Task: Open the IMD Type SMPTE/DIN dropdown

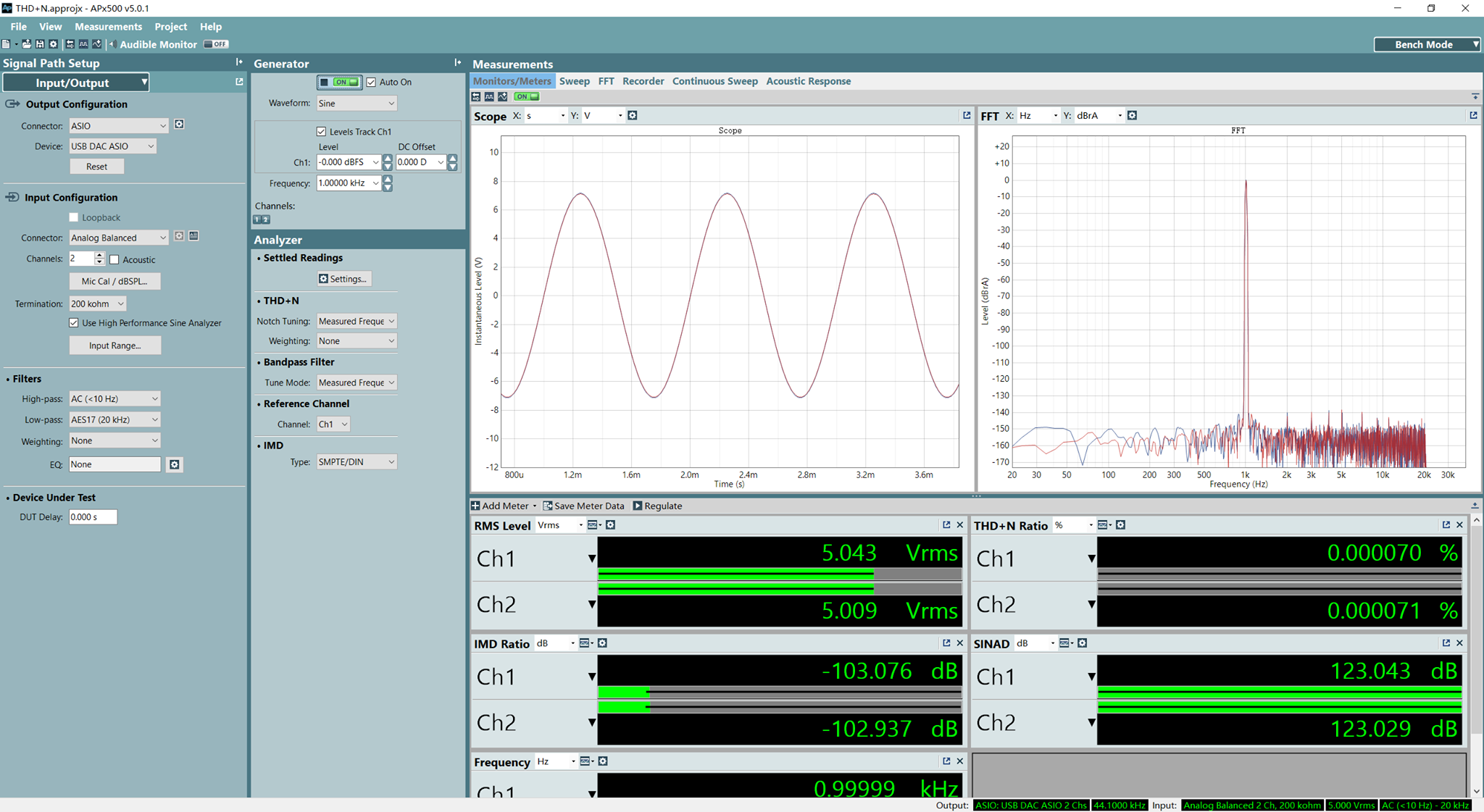Action: (357, 461)
